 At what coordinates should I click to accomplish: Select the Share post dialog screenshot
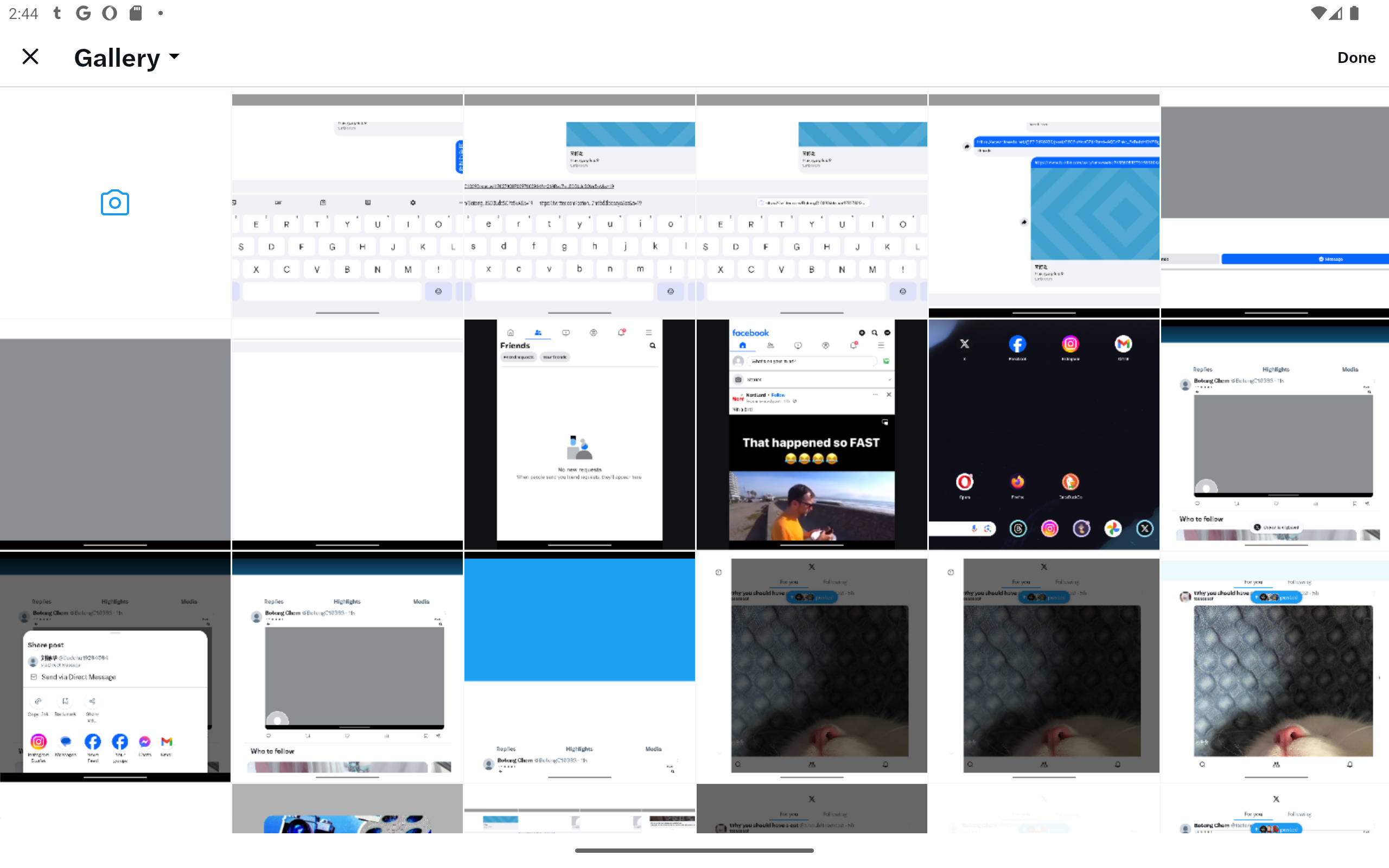tap(115, 667)
